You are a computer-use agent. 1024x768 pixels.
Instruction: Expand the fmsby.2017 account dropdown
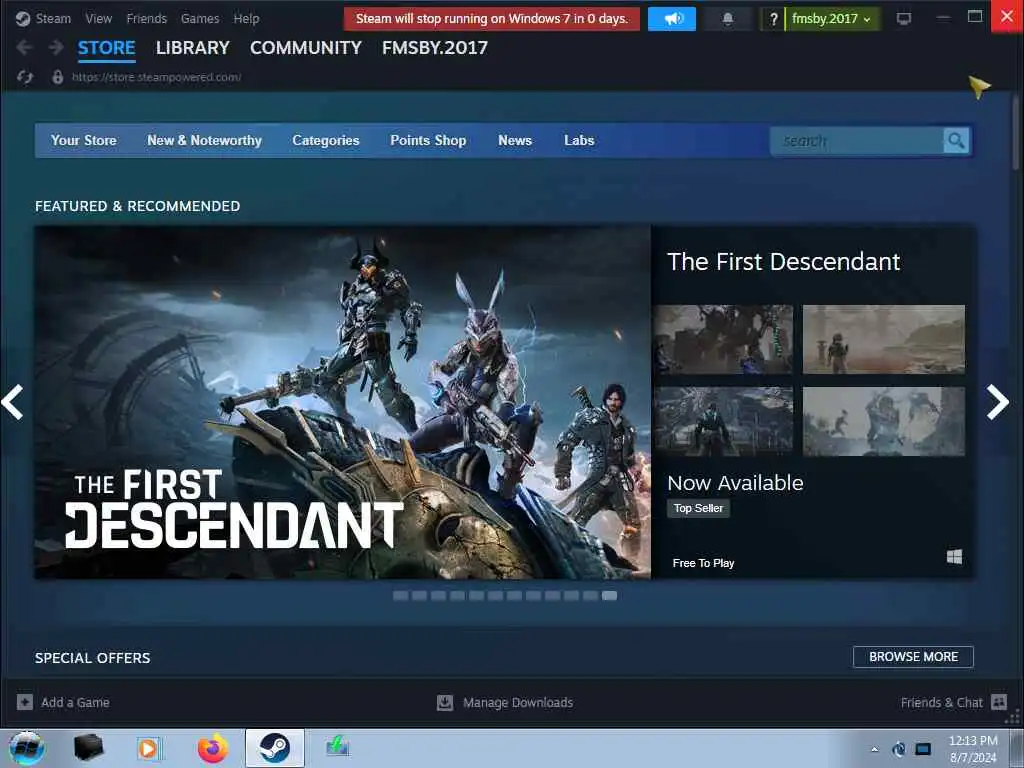click(x=831, y=18)
